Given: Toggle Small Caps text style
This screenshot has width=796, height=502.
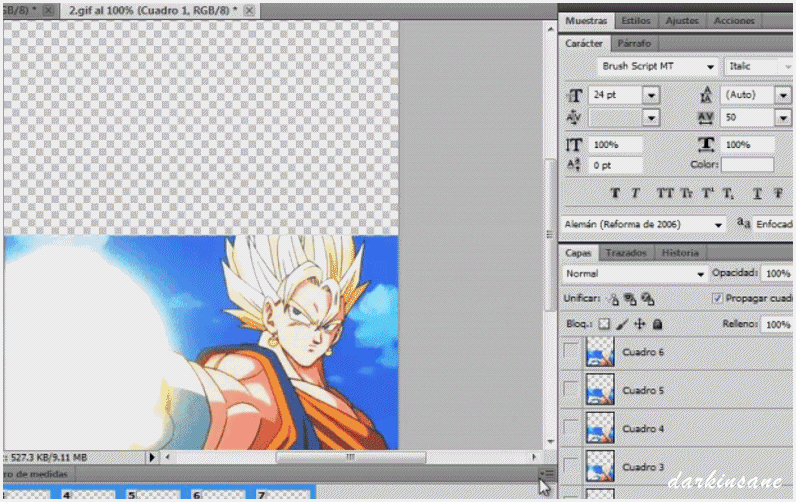Looking at the screenshot, I should click(x=686, y=193).
